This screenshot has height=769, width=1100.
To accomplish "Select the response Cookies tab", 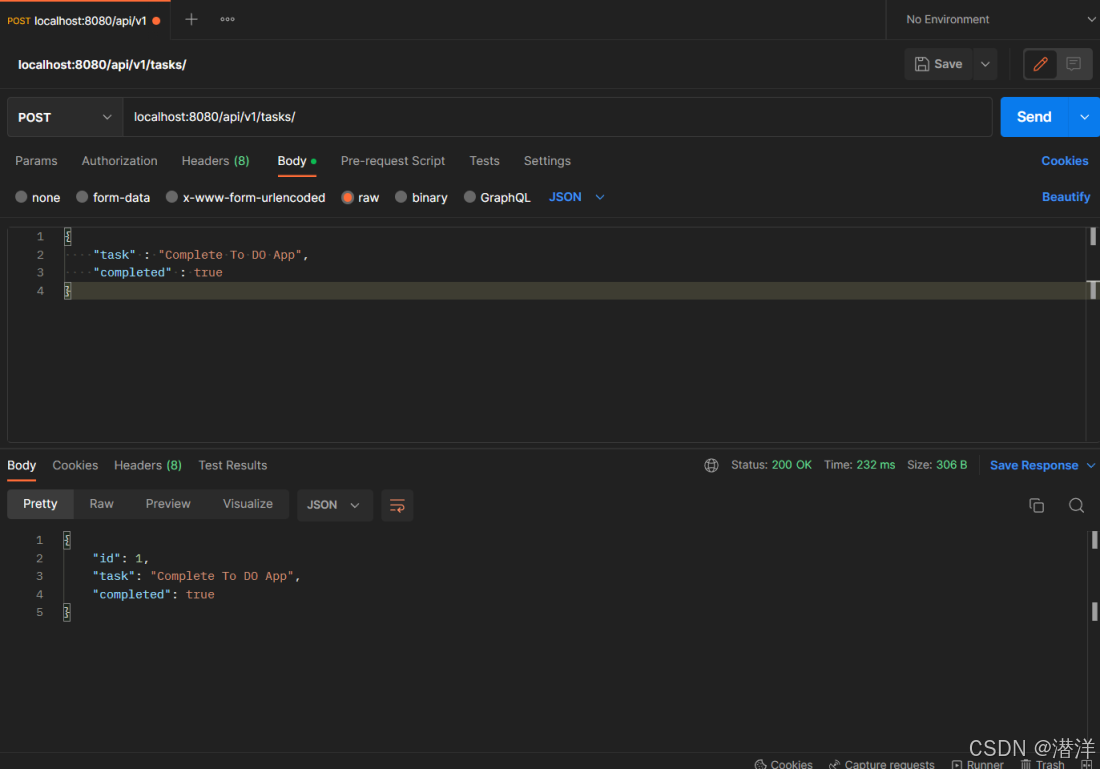I will tap(75, 465).
